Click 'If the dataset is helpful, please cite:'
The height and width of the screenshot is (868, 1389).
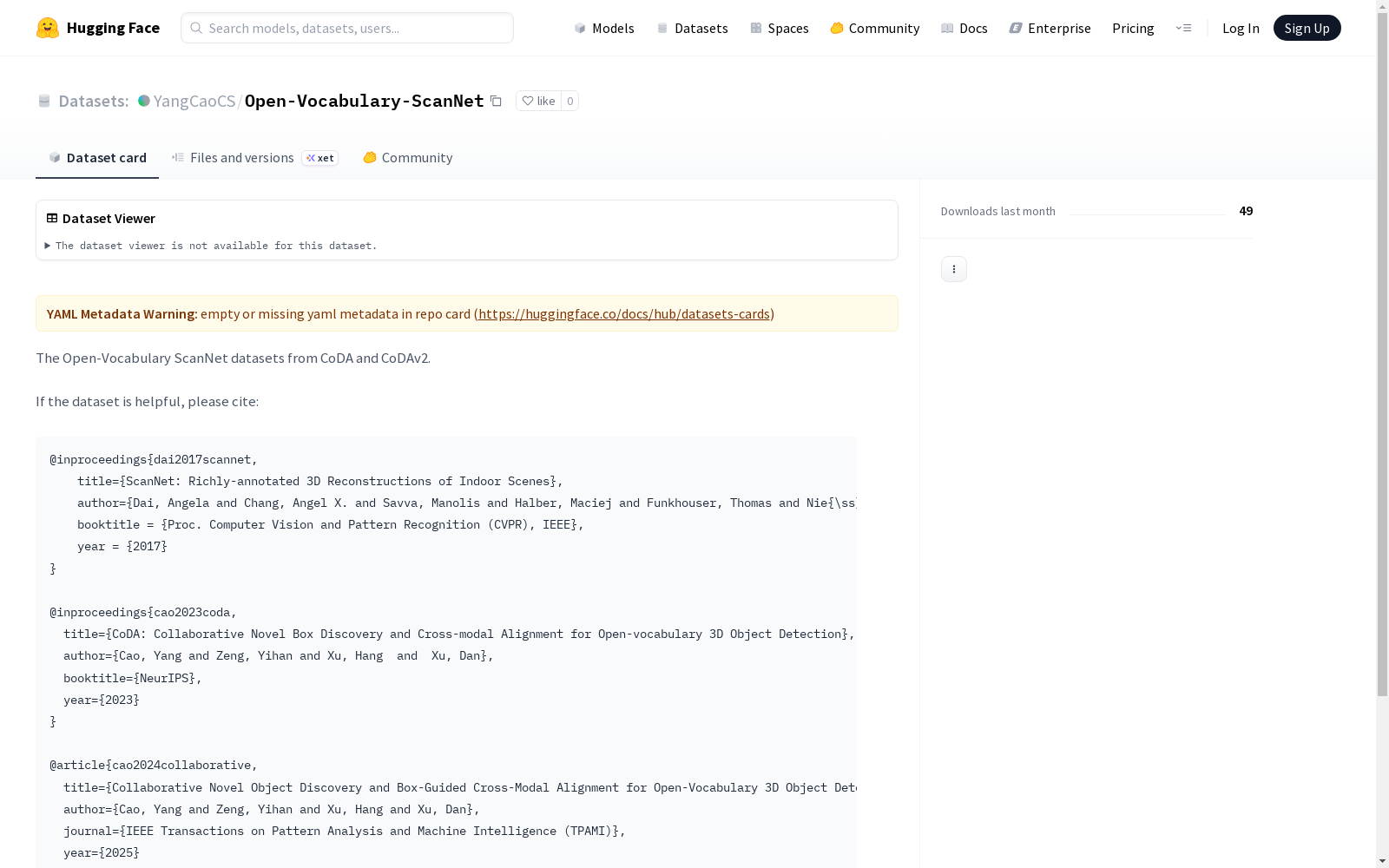coord(147,401)
